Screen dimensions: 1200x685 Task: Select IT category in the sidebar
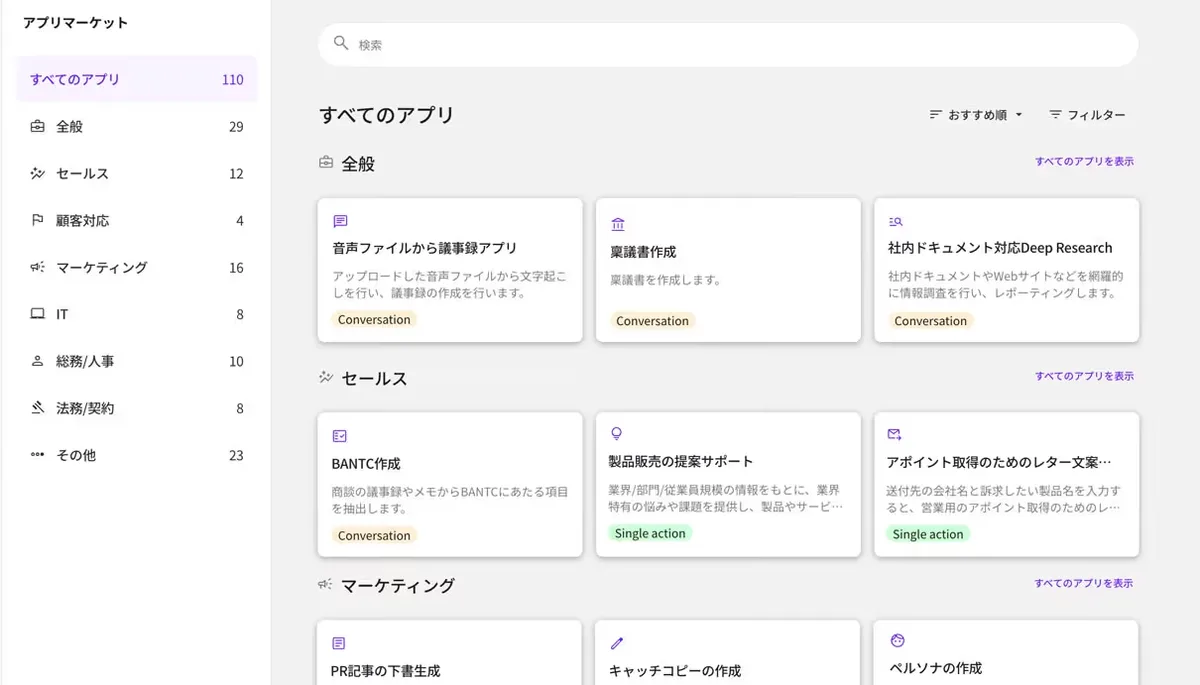pos(137,314)
